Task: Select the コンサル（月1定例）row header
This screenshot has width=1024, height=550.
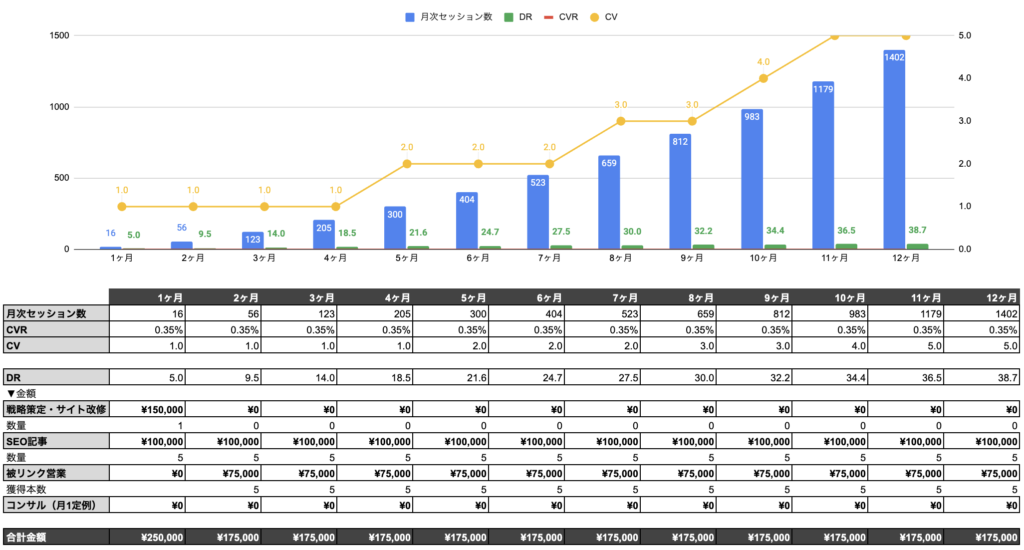Action: tap(54, 505)
